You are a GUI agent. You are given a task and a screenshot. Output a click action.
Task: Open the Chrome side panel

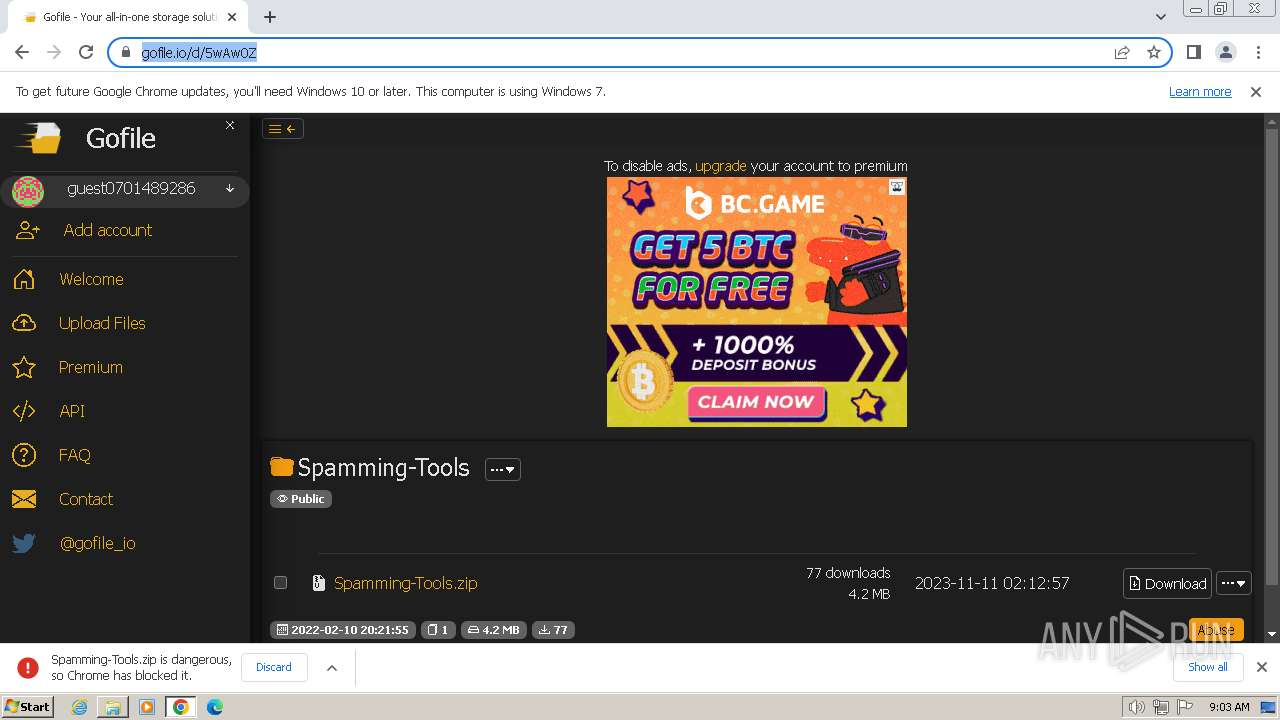point(1194,52)
